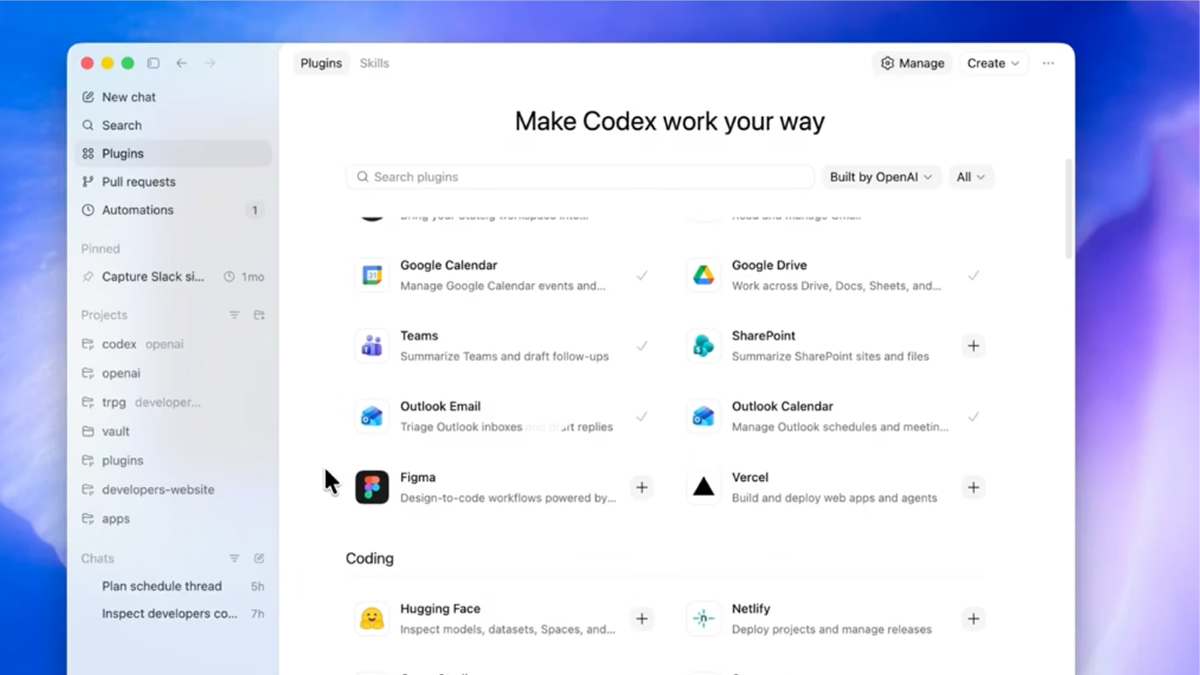The image size is (1200, 675).
Task: Focus the Search plugins field
Action: pos(580,177)
